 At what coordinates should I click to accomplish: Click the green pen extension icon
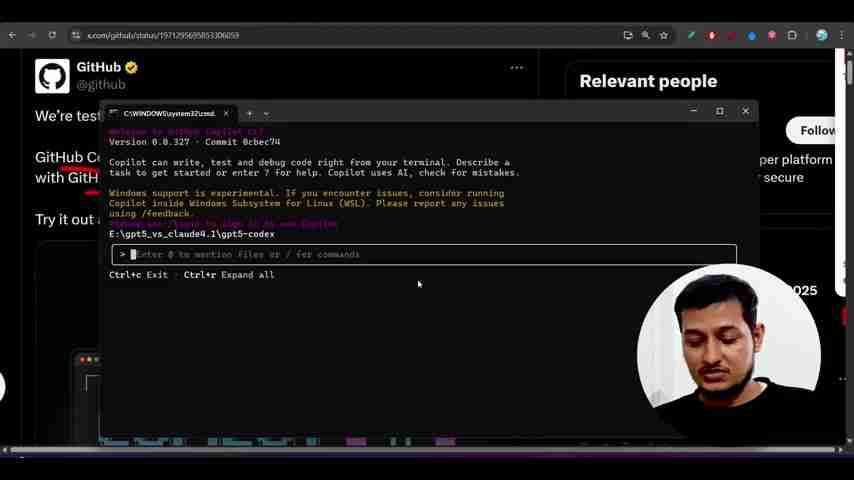[691, 35]
